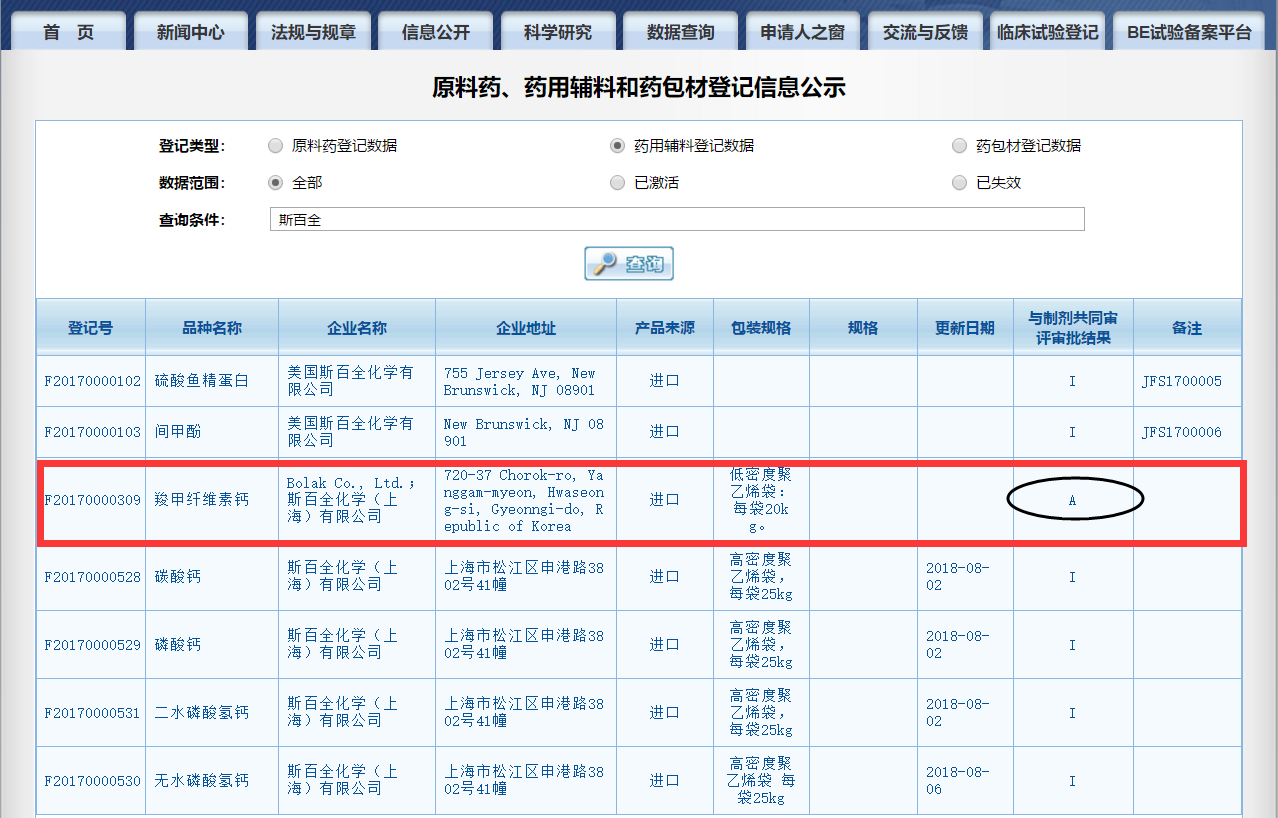The width and height of the screenshot is (1278, 818).
Task: Select 已激活 data range option
Action: pos(618,183)
